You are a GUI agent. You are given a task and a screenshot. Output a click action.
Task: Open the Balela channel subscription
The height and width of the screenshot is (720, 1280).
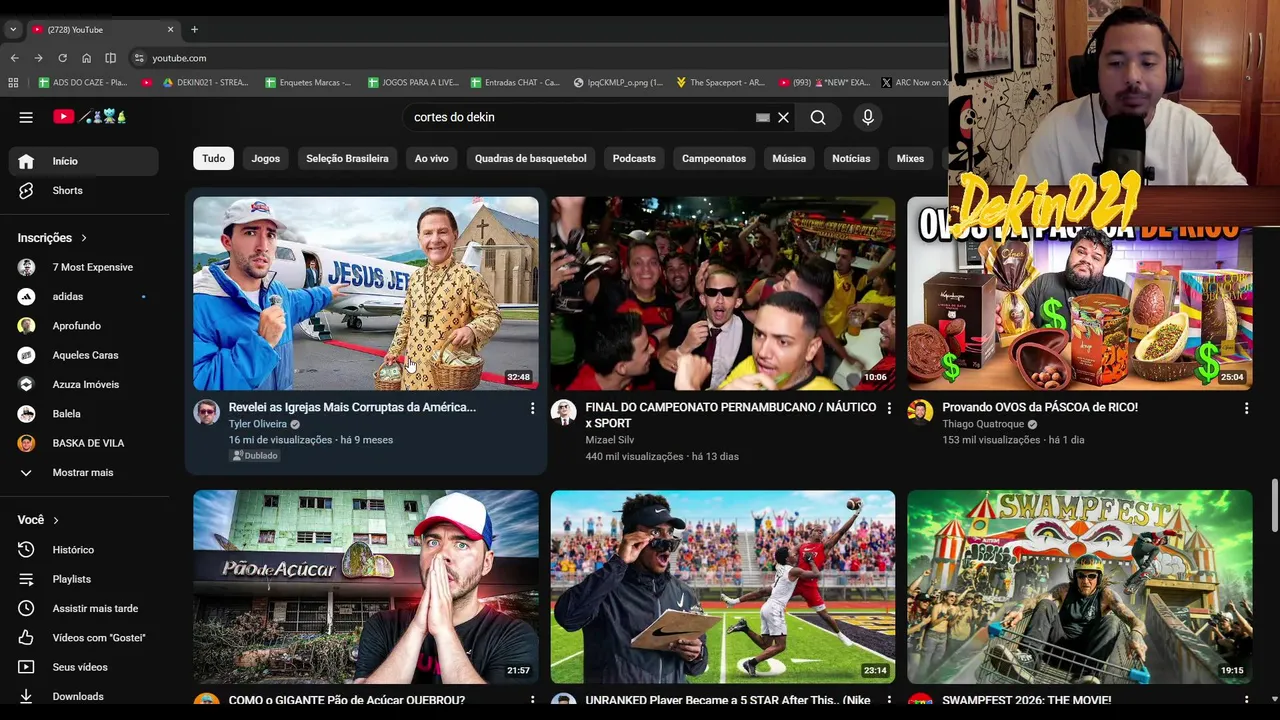[x=83, y=414]
